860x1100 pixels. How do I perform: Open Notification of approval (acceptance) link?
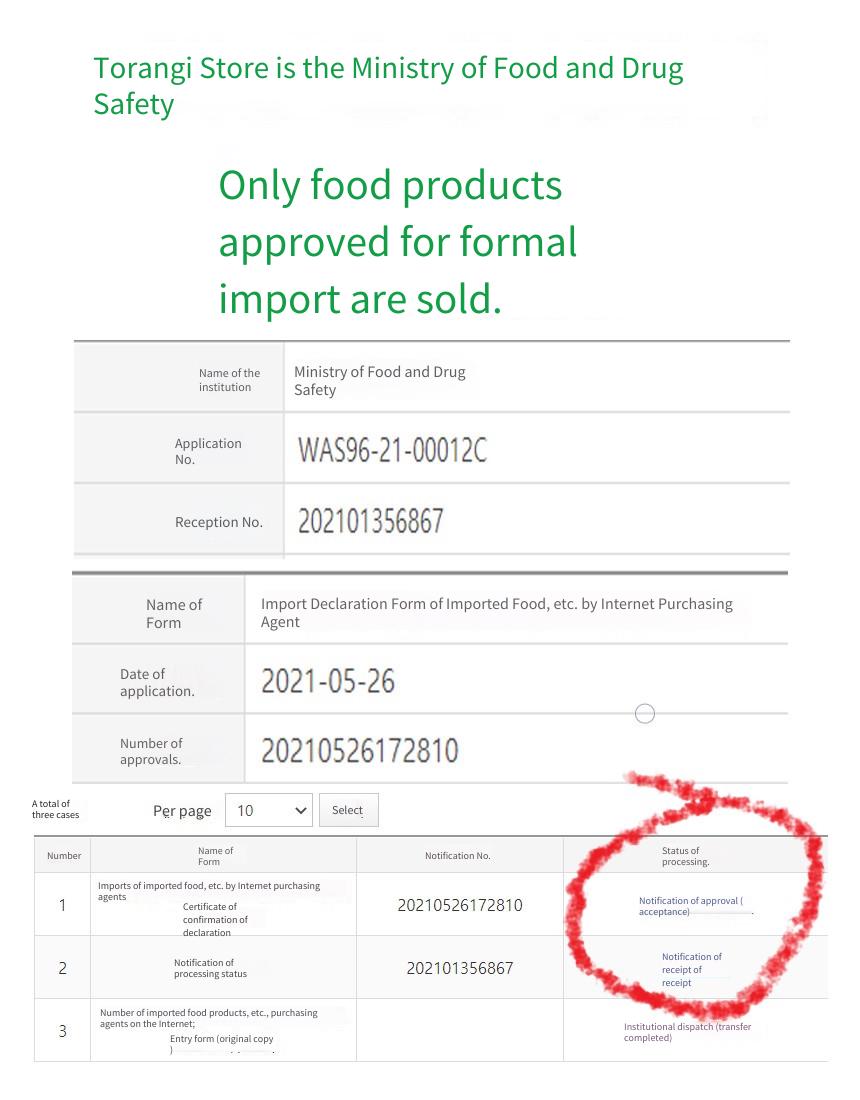690,906
